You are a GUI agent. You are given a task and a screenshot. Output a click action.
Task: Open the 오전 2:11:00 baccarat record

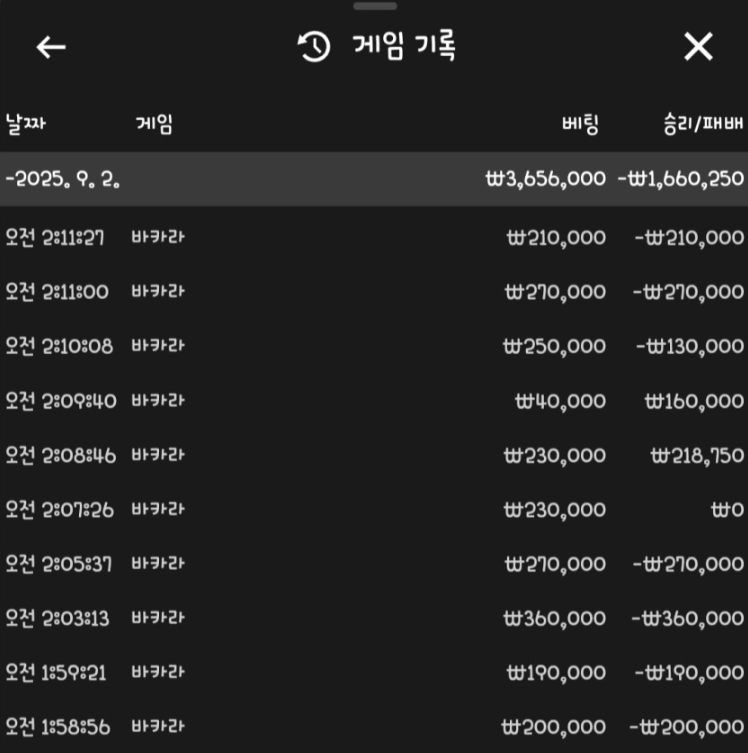pos(374,291)
